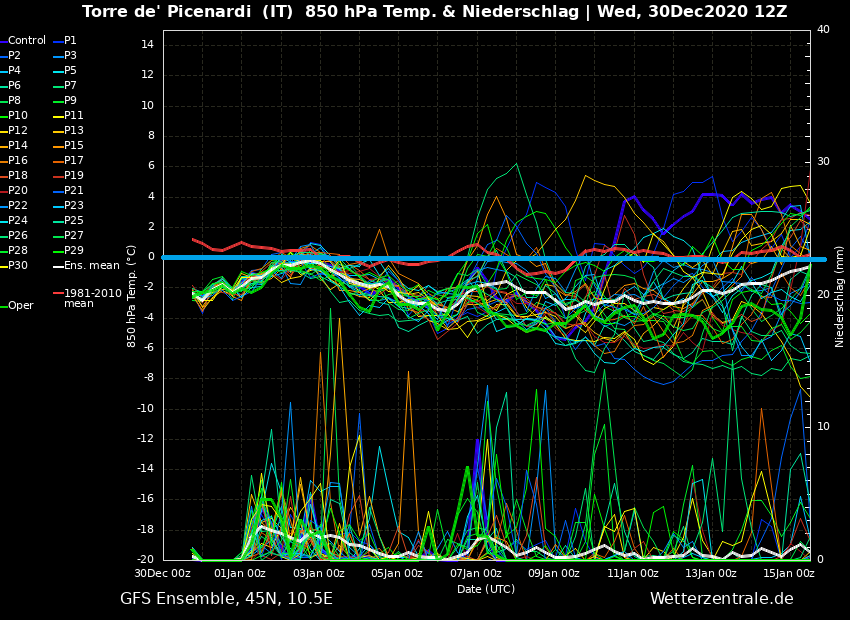
Task: Click the '30Dec 00z' date label
Action: [163, 573]
